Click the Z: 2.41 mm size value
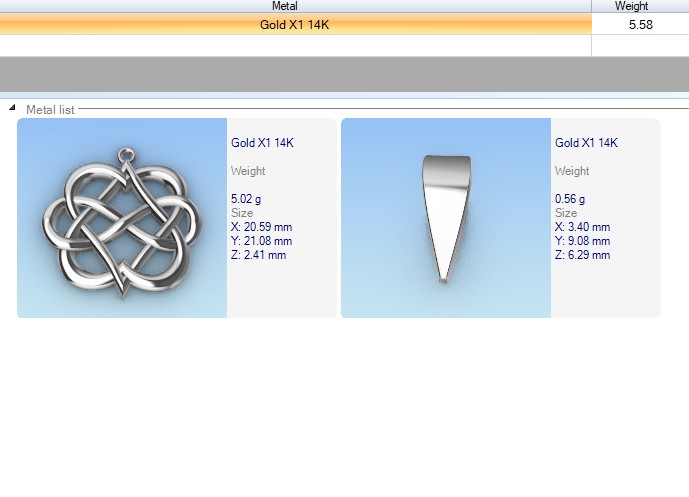The image size is (689, 497). tap(258, 255)
